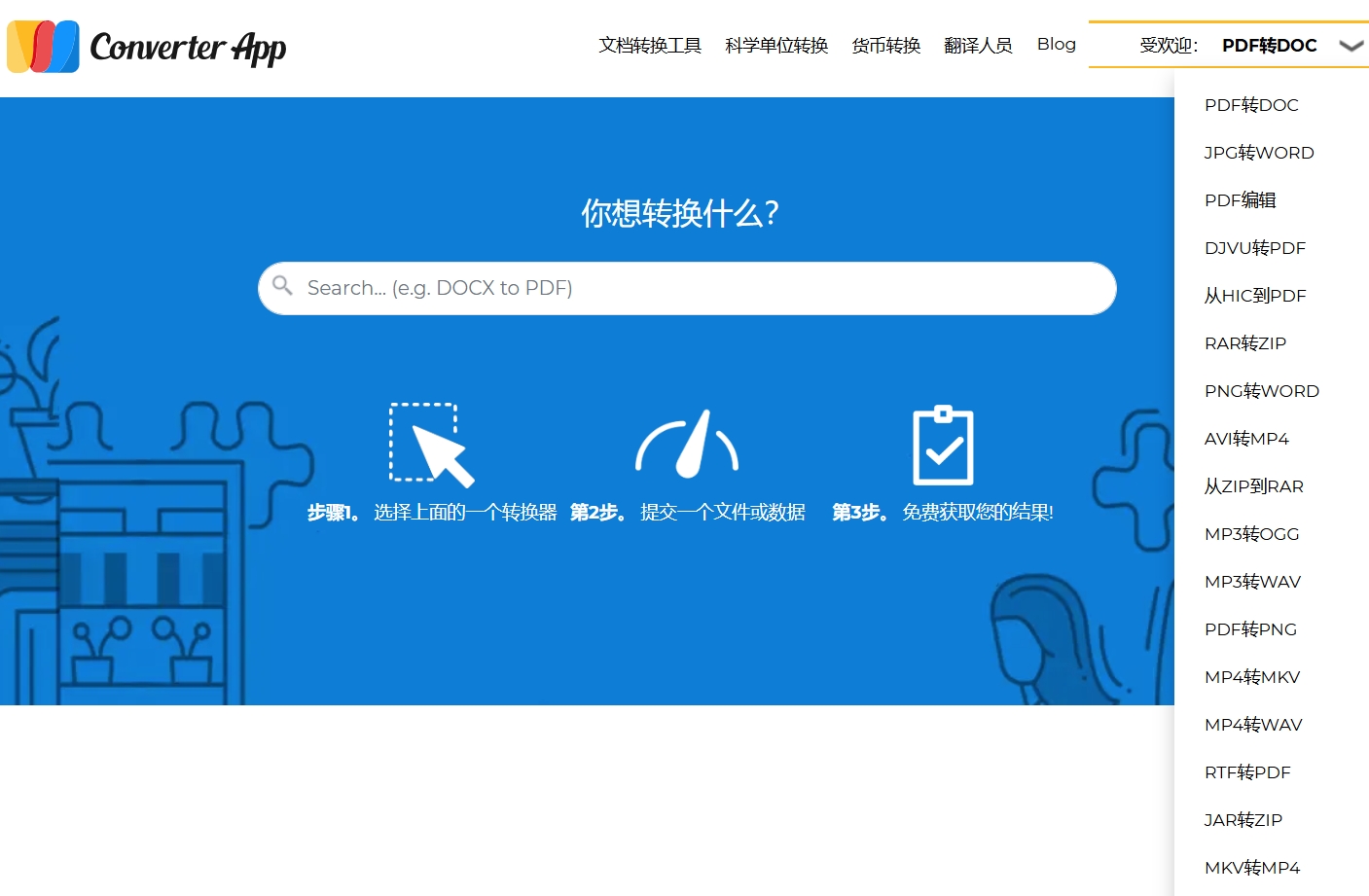The image size is (1369, 896).
Task: Click the speedometer gauge step icon
Action: coord(687,444)
